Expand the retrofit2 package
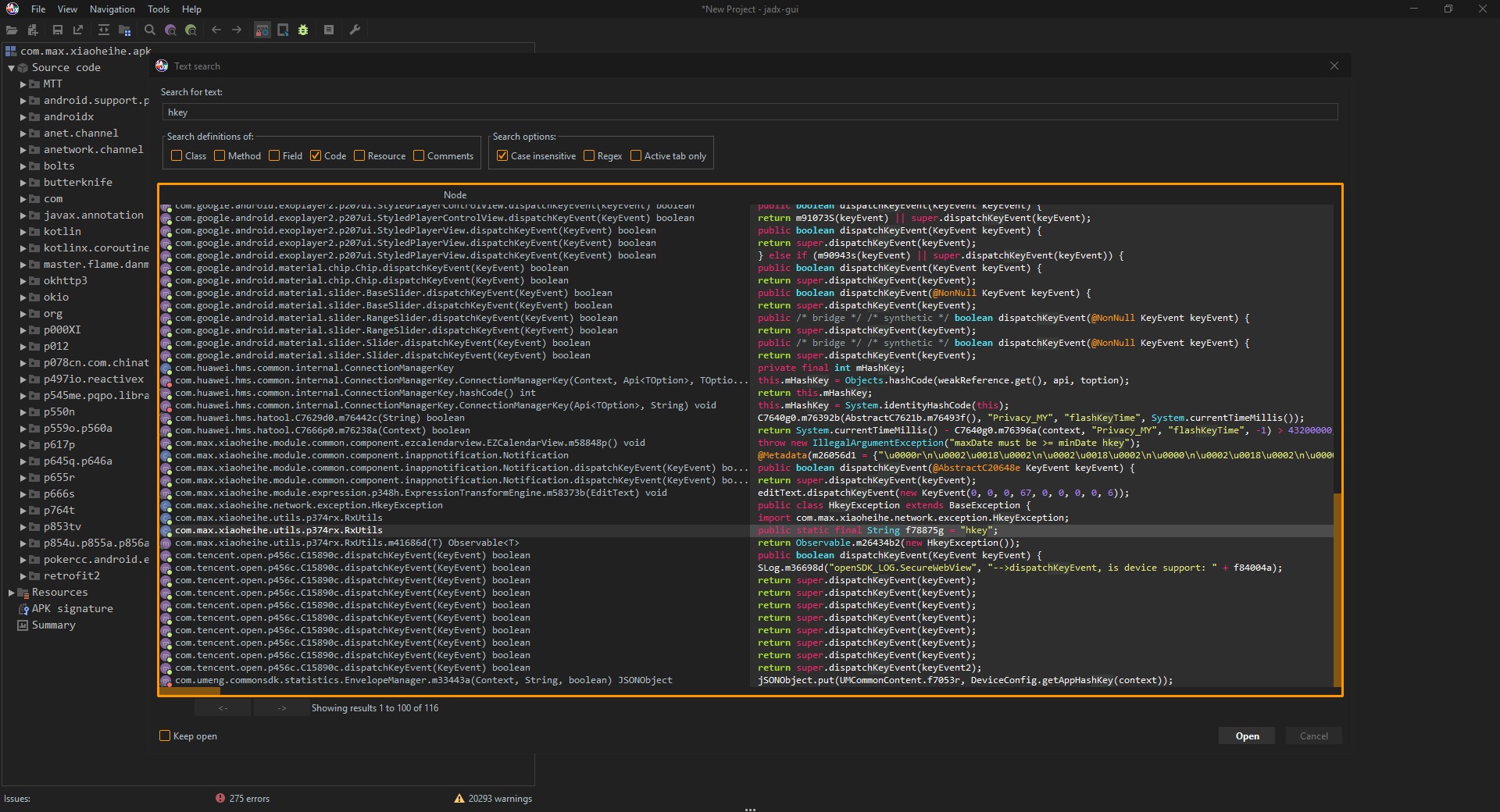The width and height of the screenshot is (1500, 812). (x=23, y=576)
